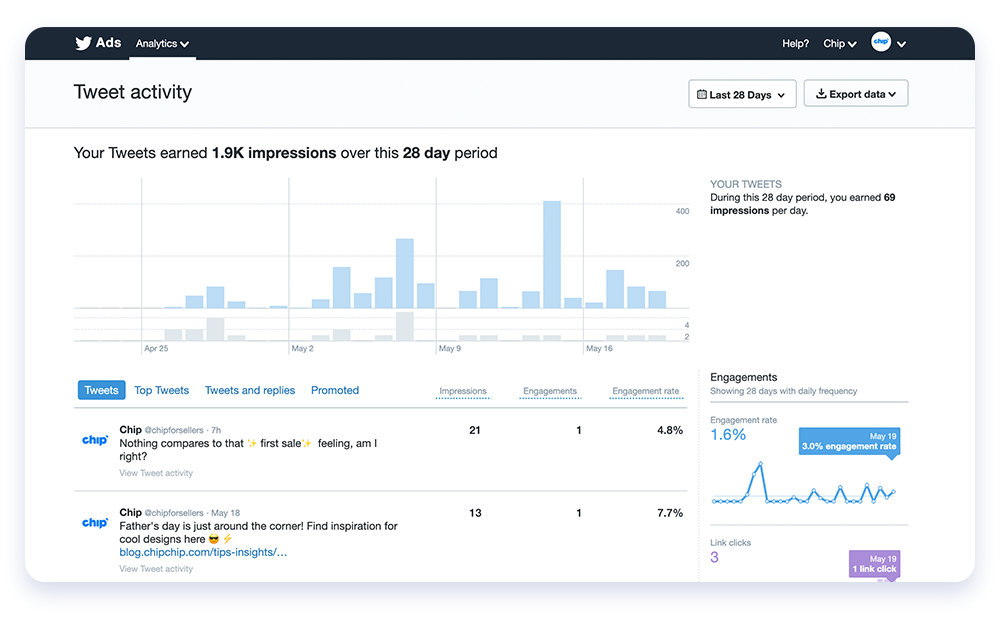This screenshot has height=623, width=1000.
Task: Open the Export data dropdown
Action: pyautogui.click(x=856, y=93)
